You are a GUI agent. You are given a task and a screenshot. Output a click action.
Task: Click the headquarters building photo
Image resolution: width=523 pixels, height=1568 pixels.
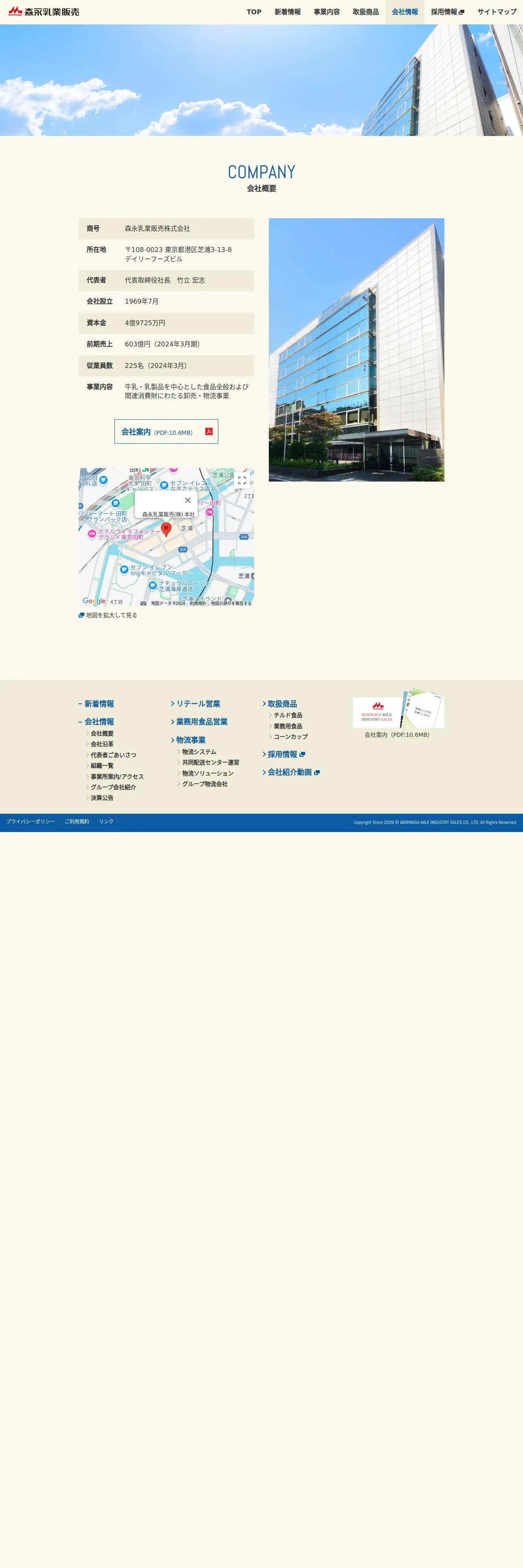click(x=356, y=349)
